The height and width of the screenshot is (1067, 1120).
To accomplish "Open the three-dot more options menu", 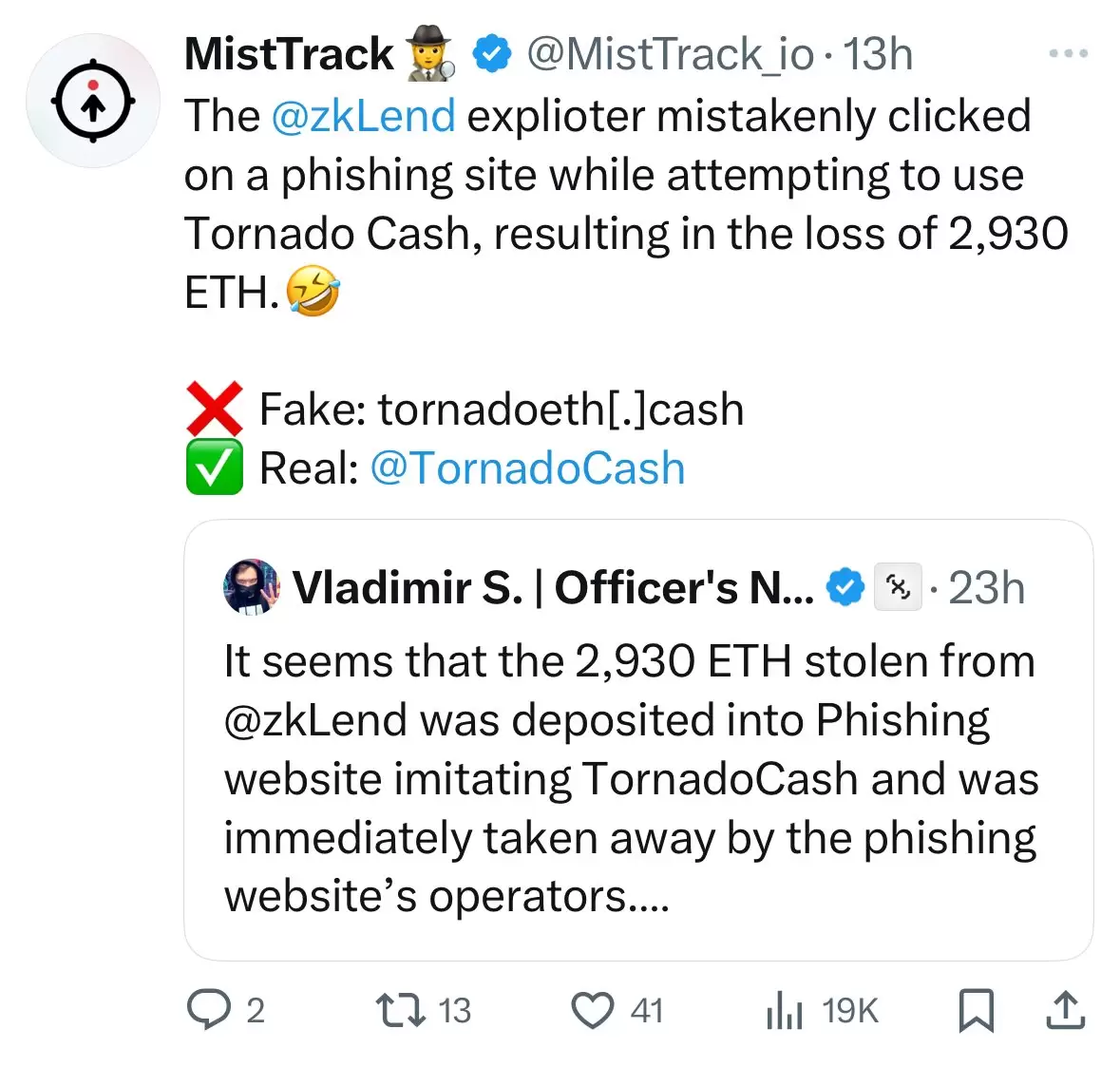I will pos(1068,53).
